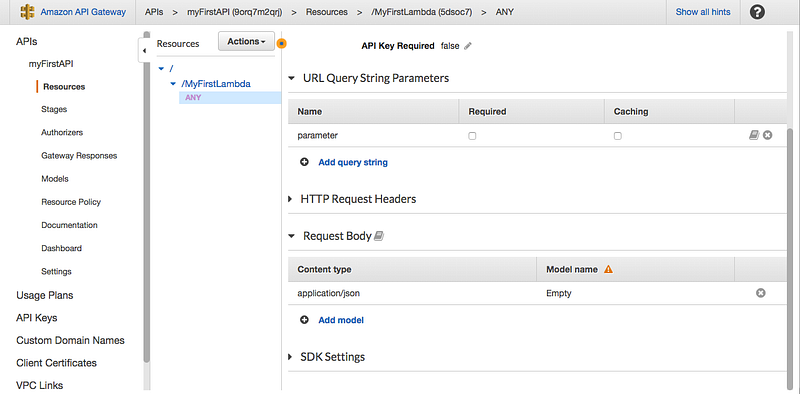Go to VPC Links
The height and width of the screenshot is (394, 800).
40,385
